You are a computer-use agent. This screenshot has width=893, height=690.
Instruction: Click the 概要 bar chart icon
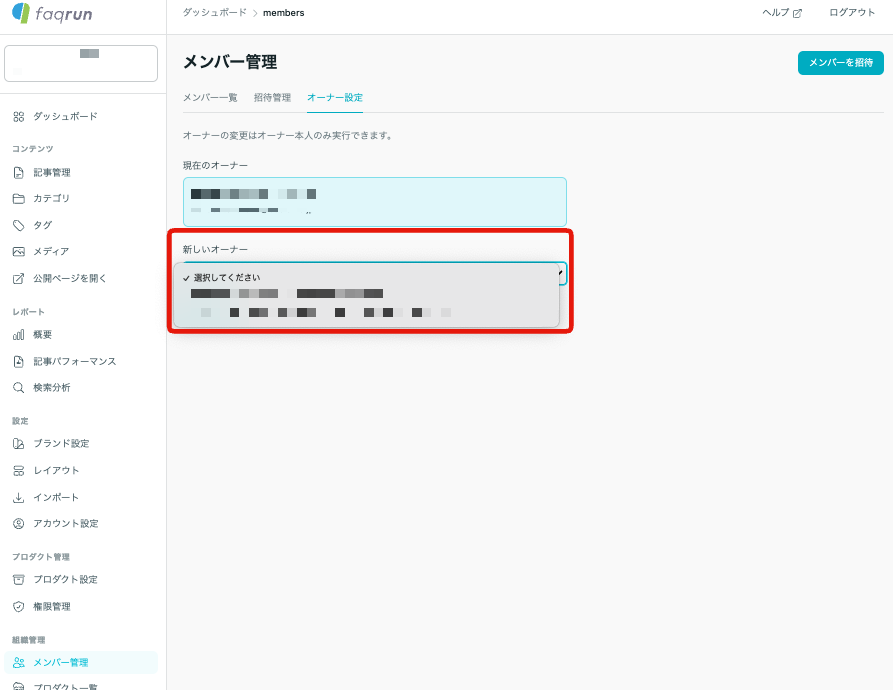pos(19,335)
